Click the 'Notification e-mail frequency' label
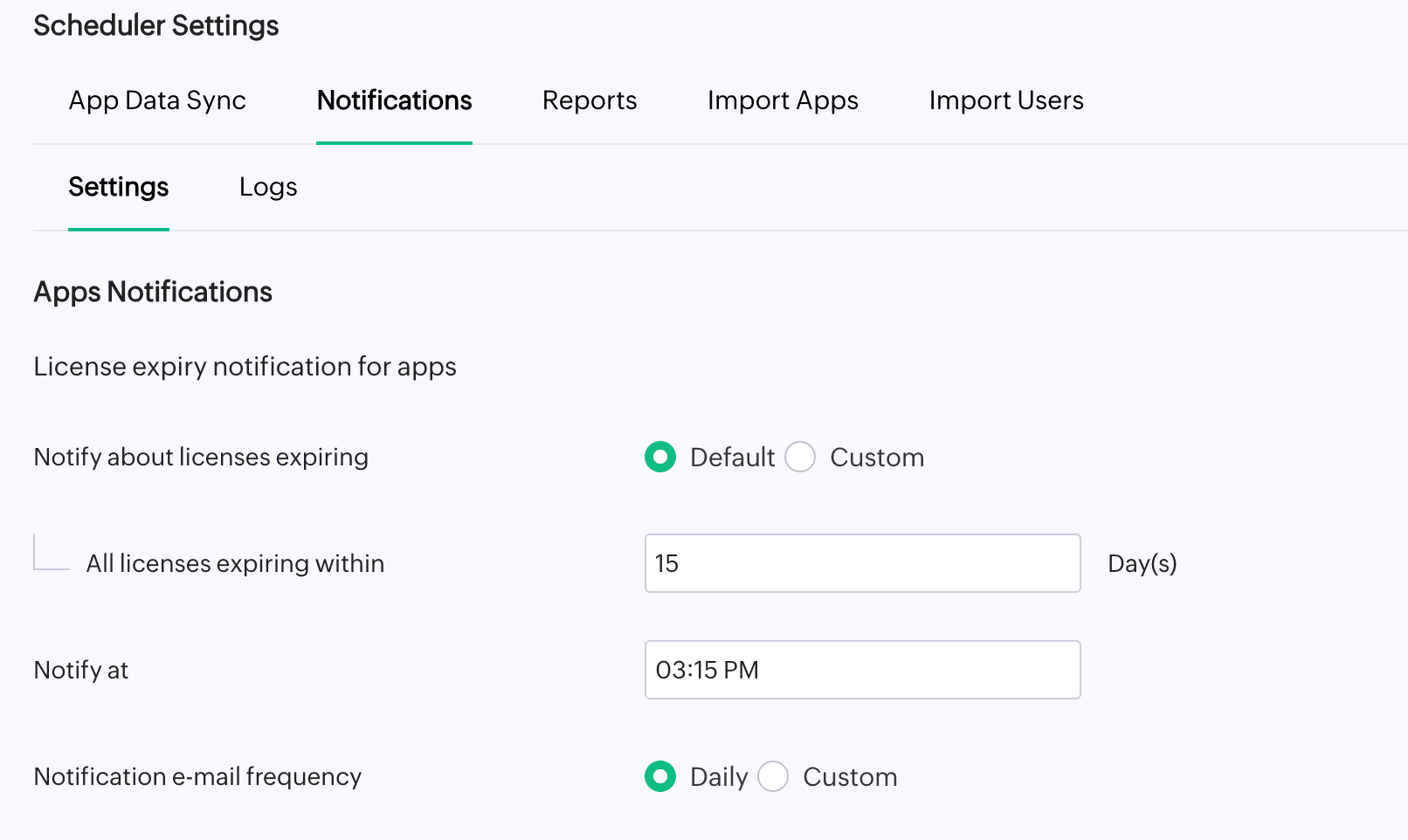This screenshot has height=840, width=1408. 197,776
